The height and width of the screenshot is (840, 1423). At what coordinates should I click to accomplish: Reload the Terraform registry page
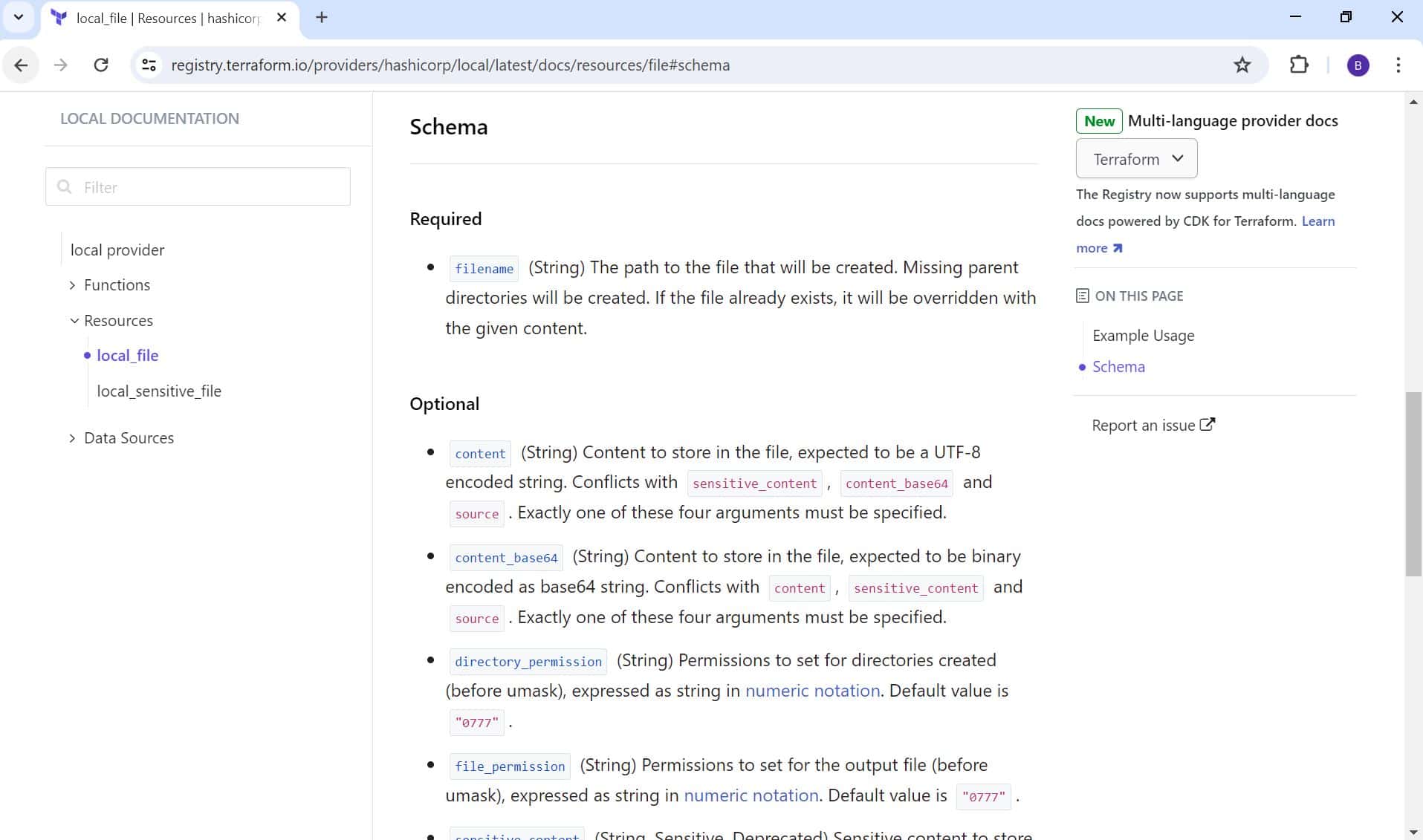[x=101, y=65]
